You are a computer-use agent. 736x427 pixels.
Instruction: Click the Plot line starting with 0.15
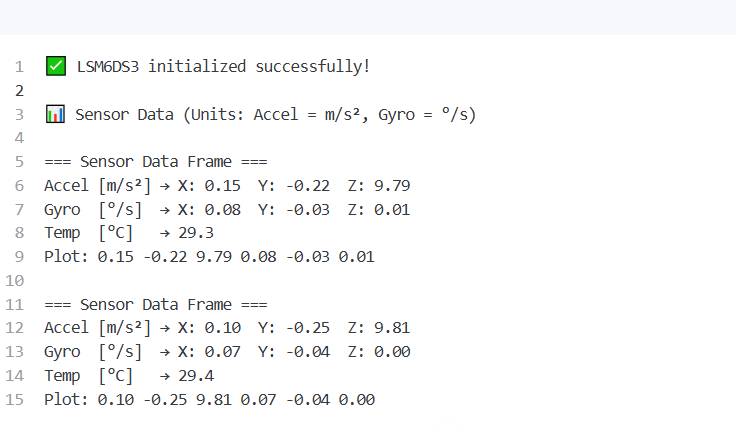tap(209, 257)
